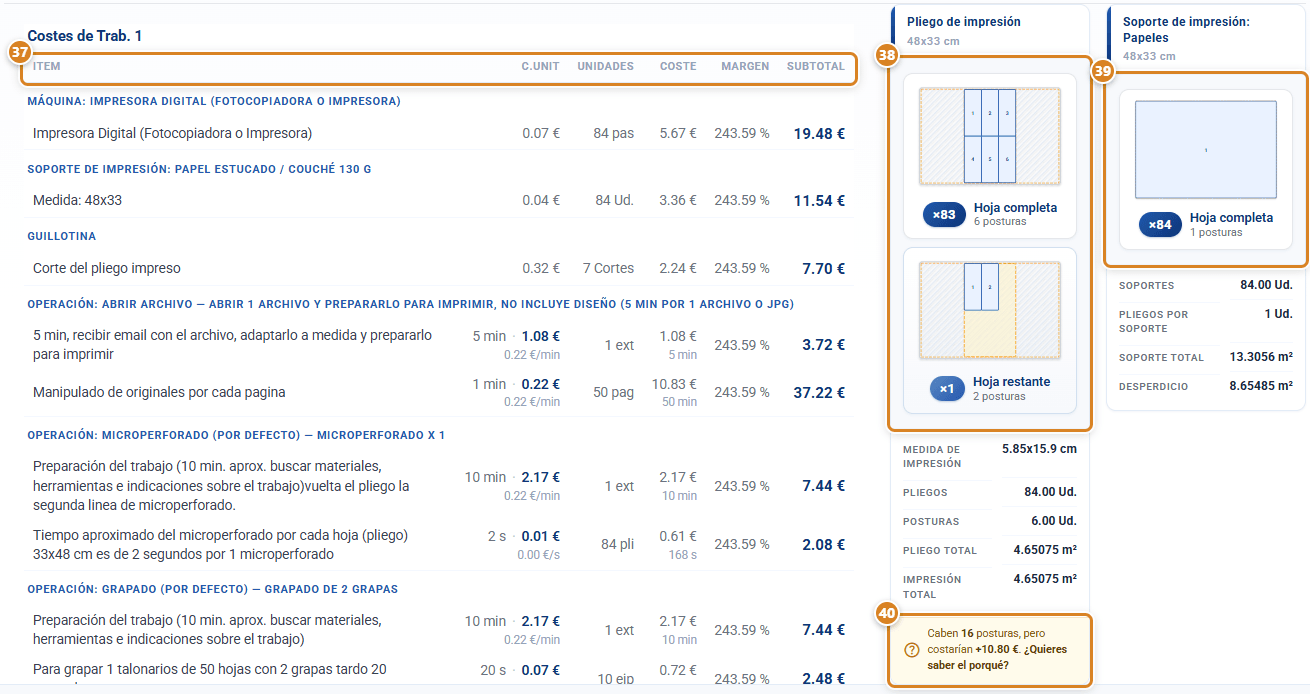This screenshot has height=694, width=1310.
Task: Select "Manipulado de originales por cada pagina" item
Action: coord(159,392)
